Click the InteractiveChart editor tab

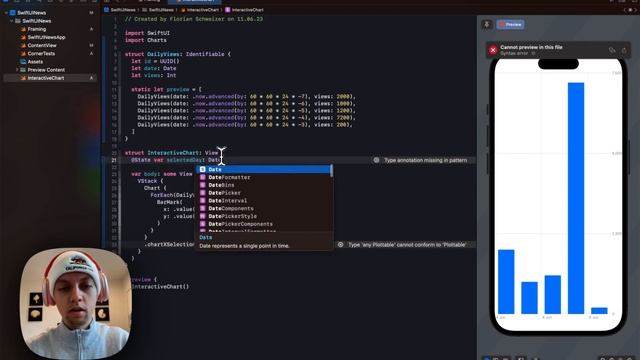tap(196, 1)
